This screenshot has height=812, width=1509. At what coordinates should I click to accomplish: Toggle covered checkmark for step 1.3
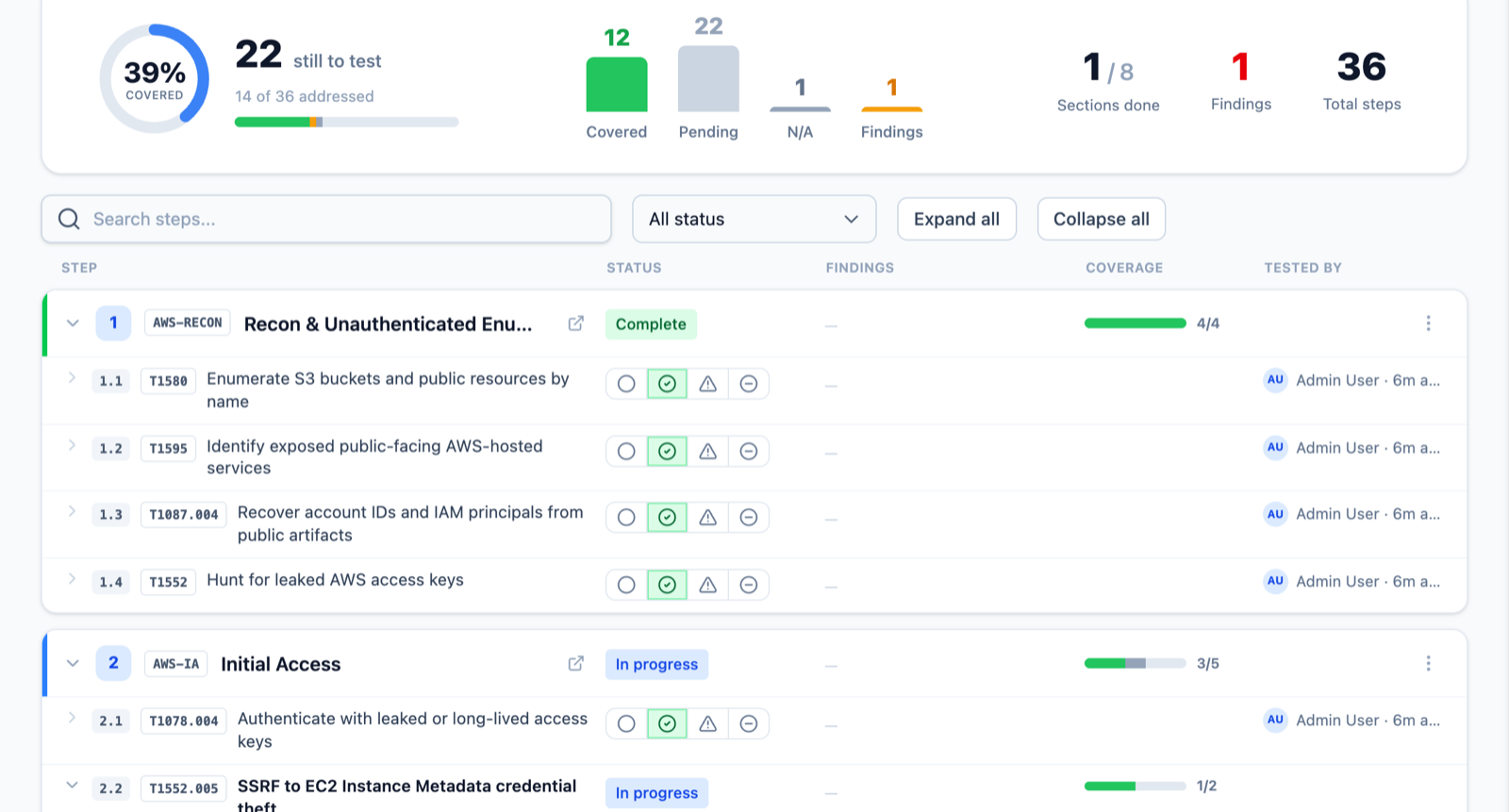click(x=667, y=518)
